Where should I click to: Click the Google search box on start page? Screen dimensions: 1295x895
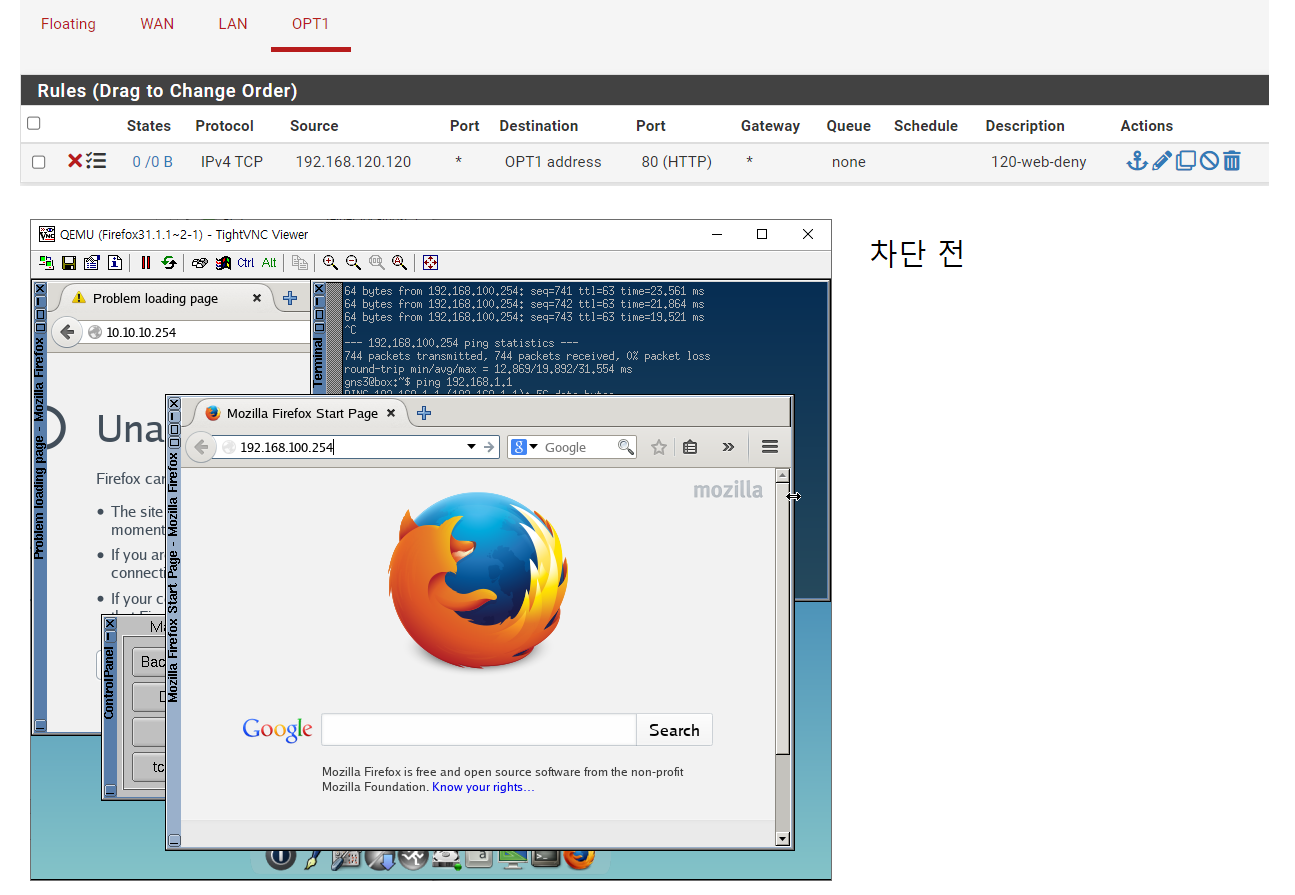479,729
